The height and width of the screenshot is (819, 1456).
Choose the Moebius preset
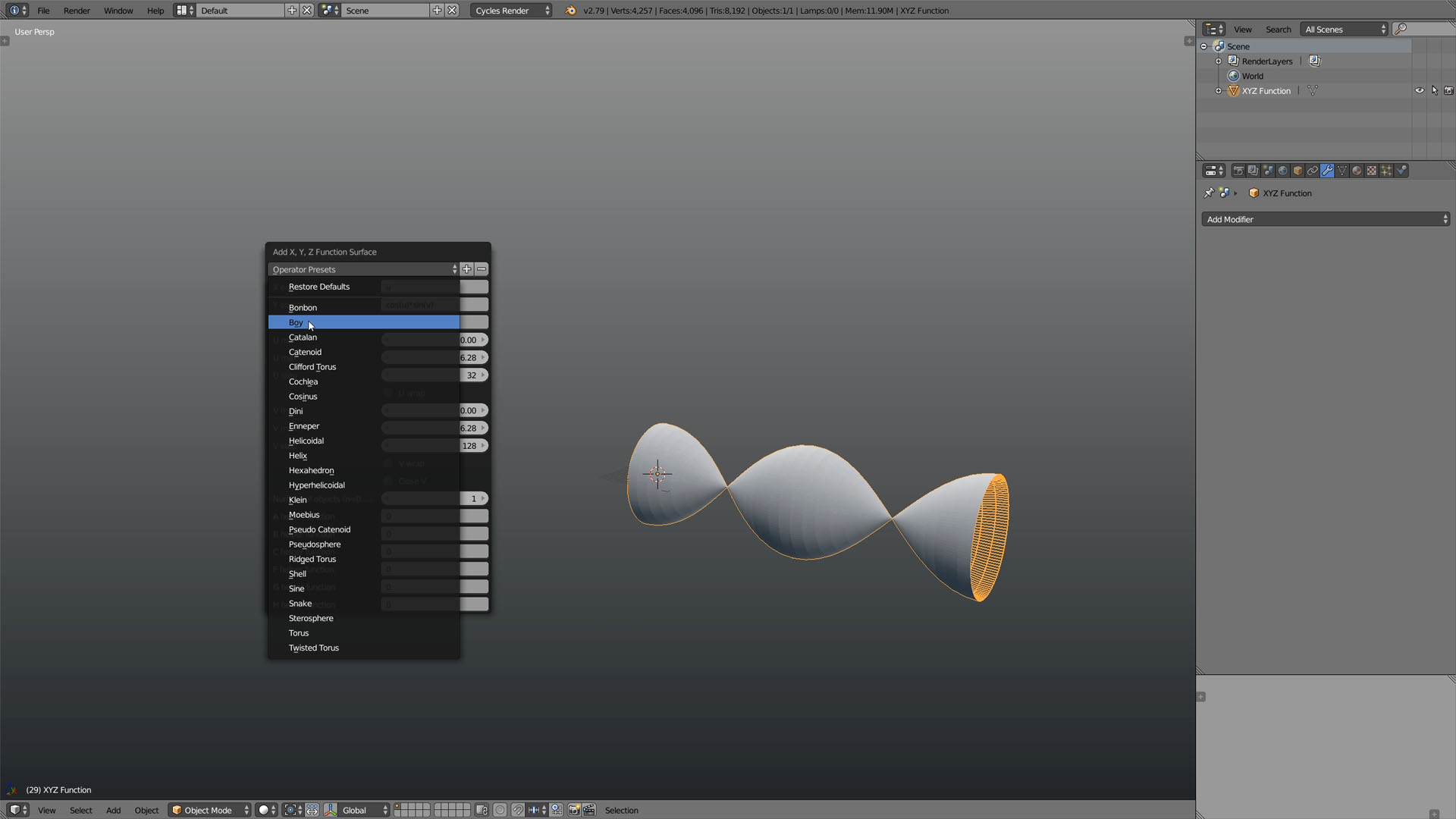[x=364, y=515]
